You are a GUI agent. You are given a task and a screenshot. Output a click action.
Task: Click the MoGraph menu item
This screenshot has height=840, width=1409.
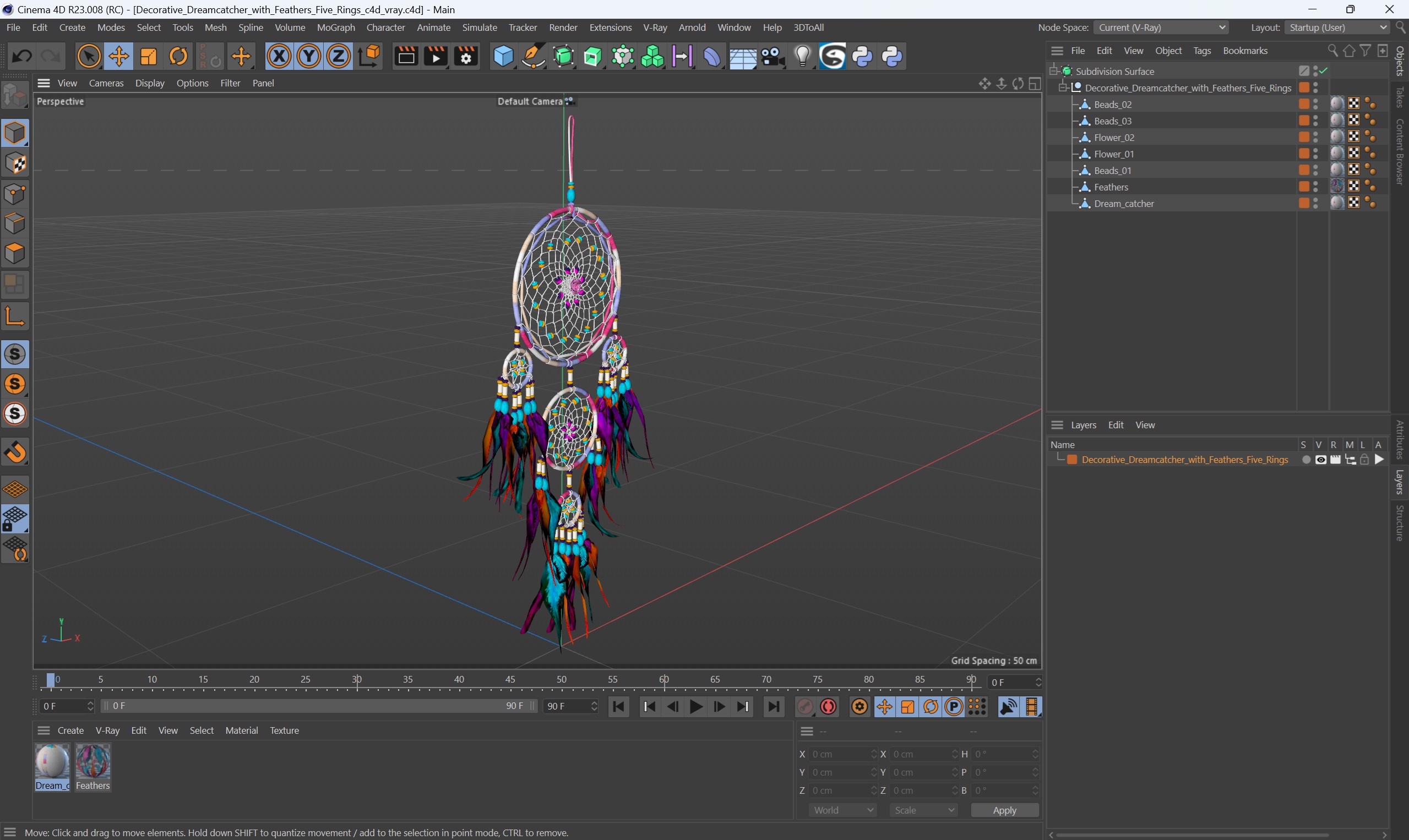pyautogui.click(x=337, y=27)
